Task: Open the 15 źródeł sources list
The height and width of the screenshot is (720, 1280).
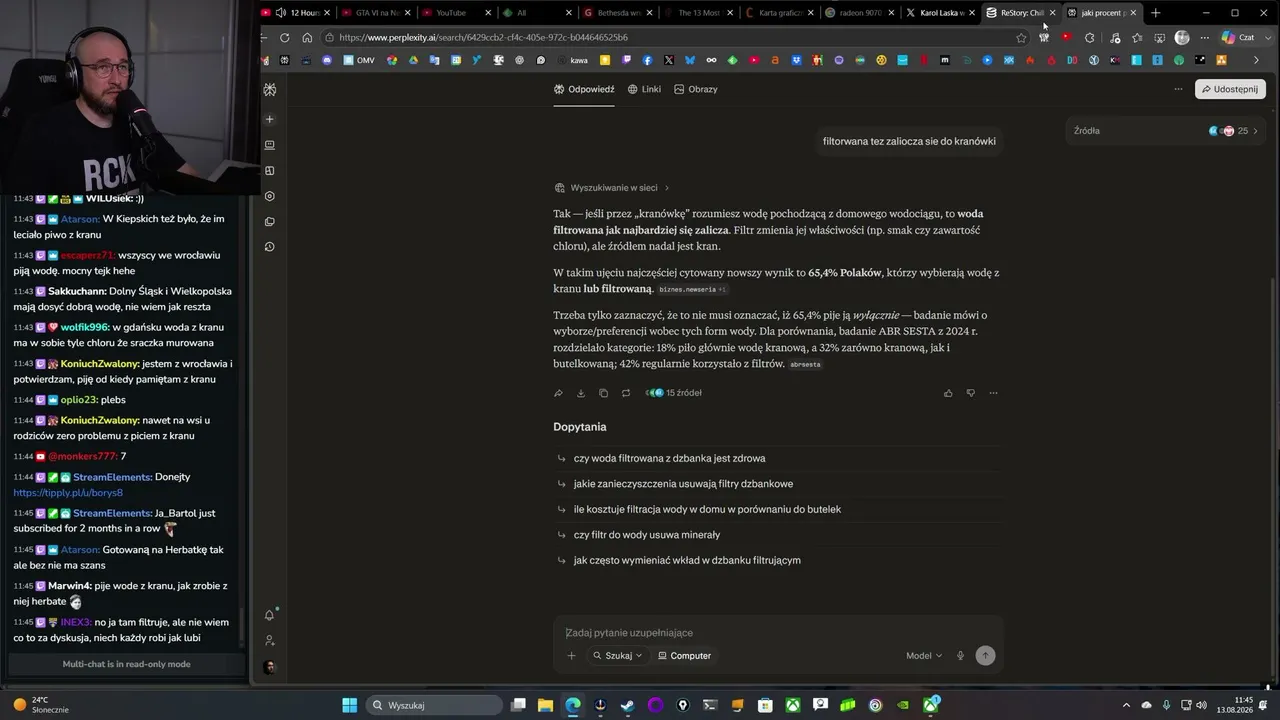Action: [674, 393]
